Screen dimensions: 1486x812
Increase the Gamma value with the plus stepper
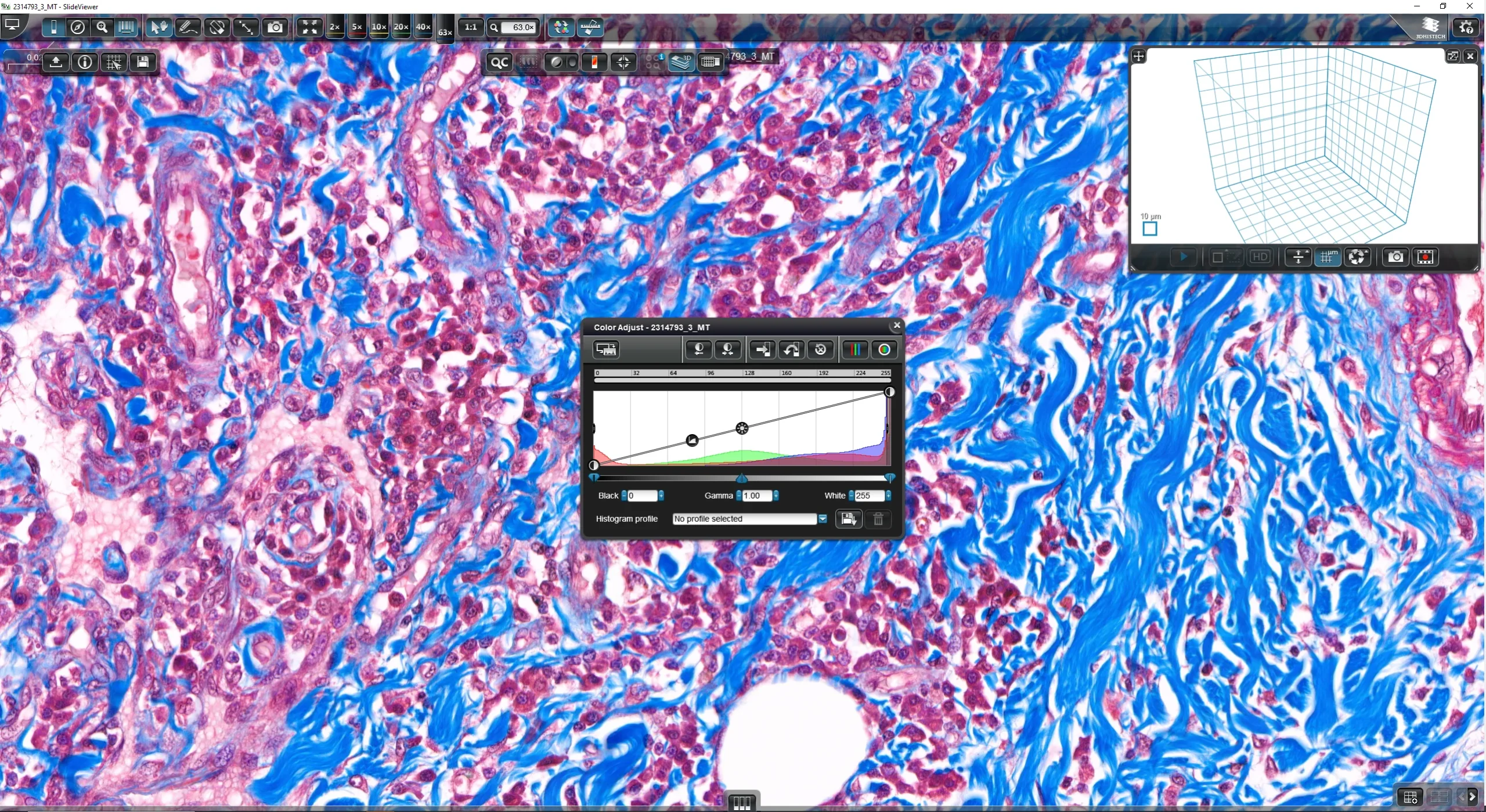[776, 496]
